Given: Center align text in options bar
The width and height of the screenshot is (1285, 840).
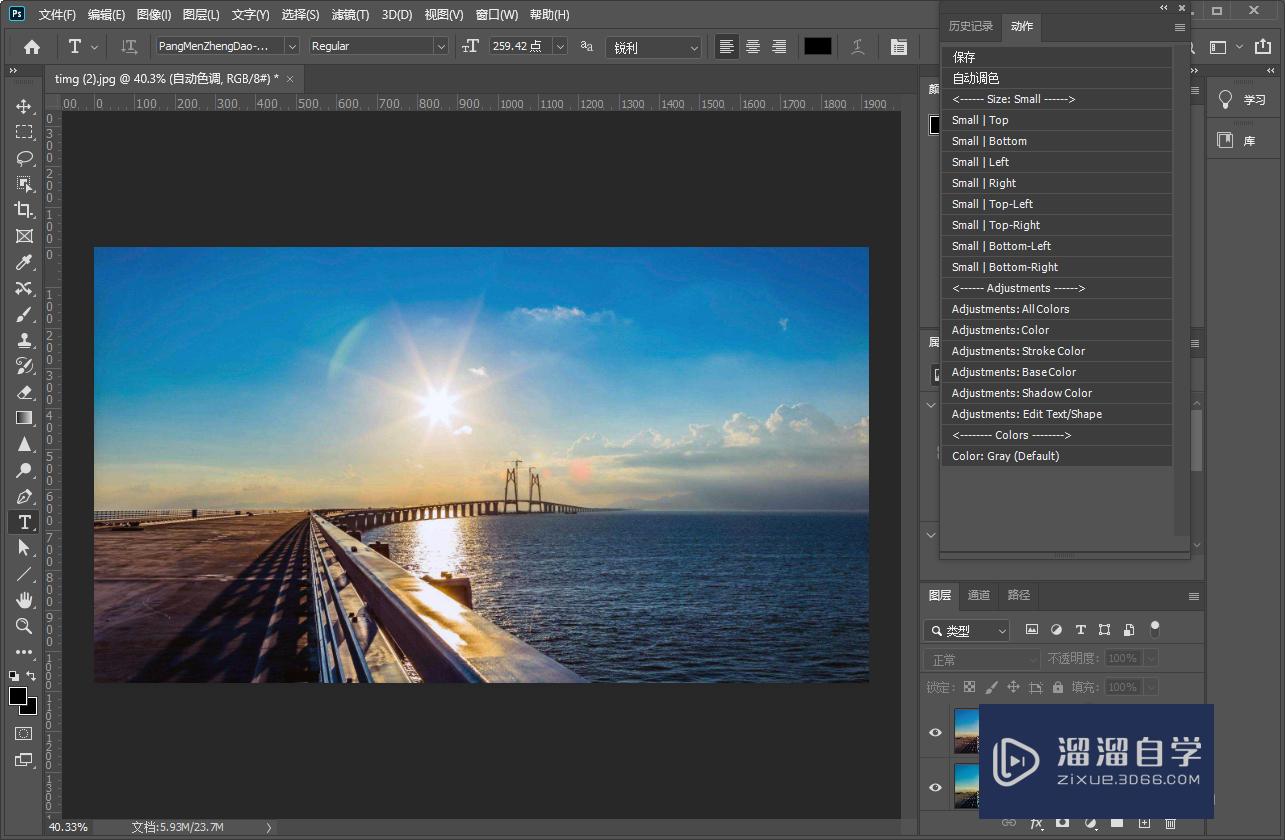Looking at the screenshot, I should (x=753, y=46).
